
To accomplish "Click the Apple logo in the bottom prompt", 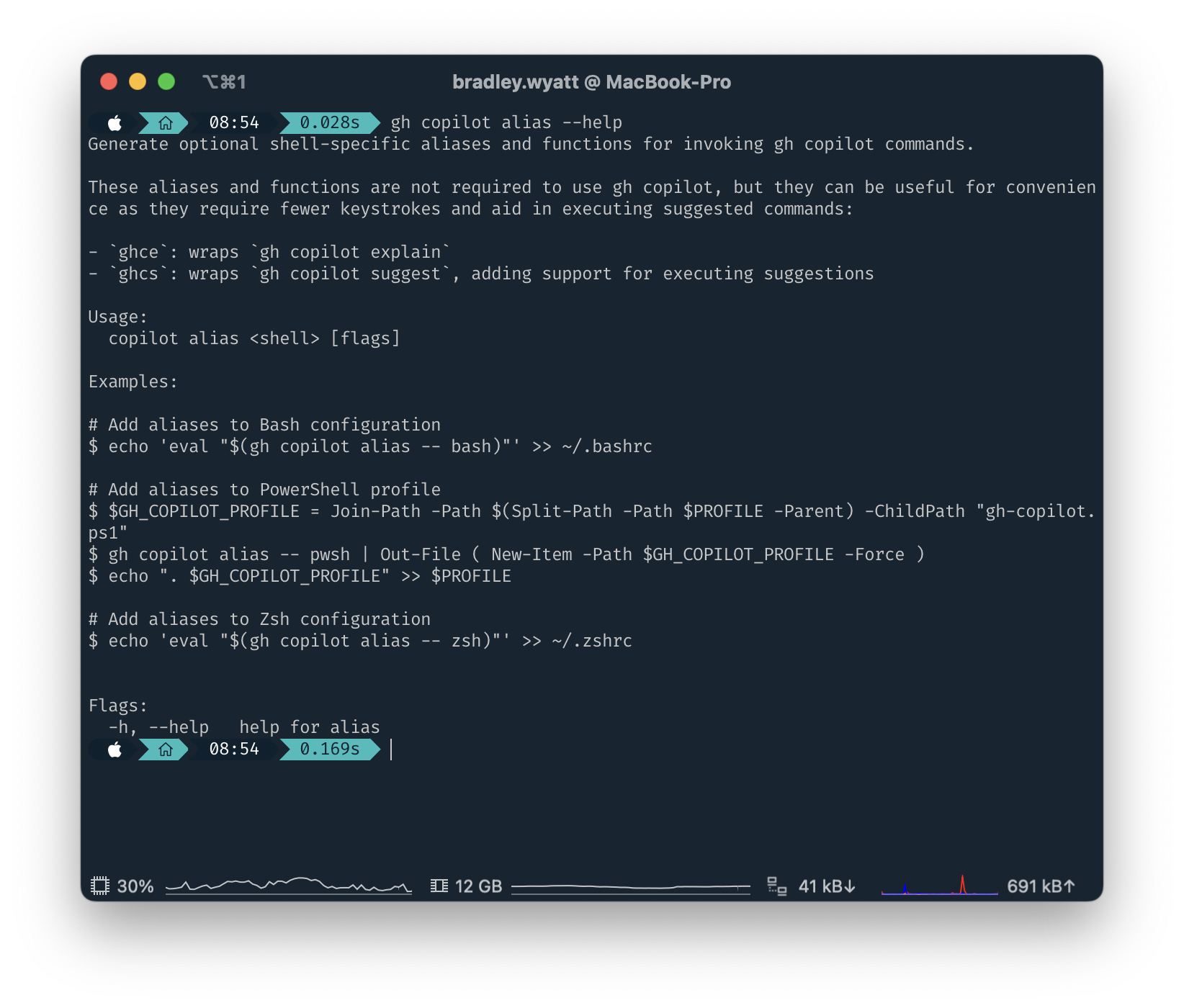I will coord(115,750).
